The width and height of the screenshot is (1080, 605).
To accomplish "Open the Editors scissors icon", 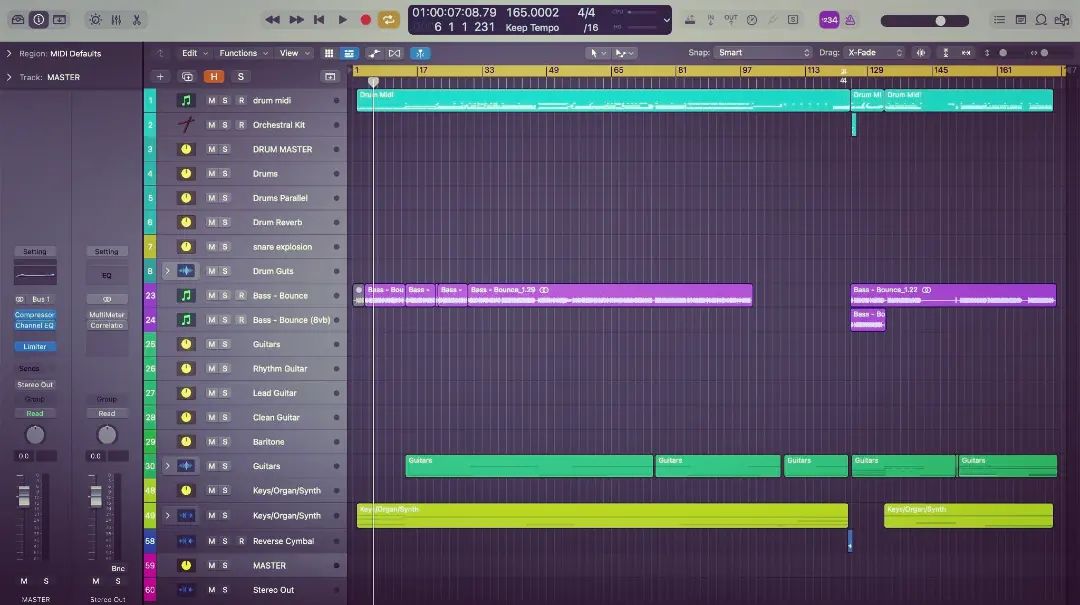I will [137, 20].
